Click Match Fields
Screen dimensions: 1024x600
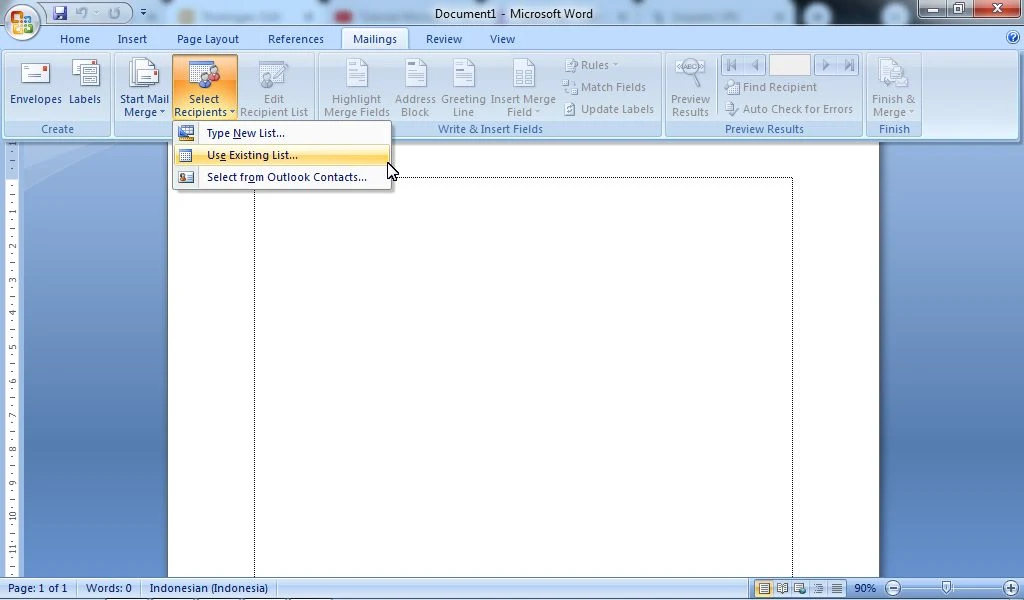(x=604, y=87)
